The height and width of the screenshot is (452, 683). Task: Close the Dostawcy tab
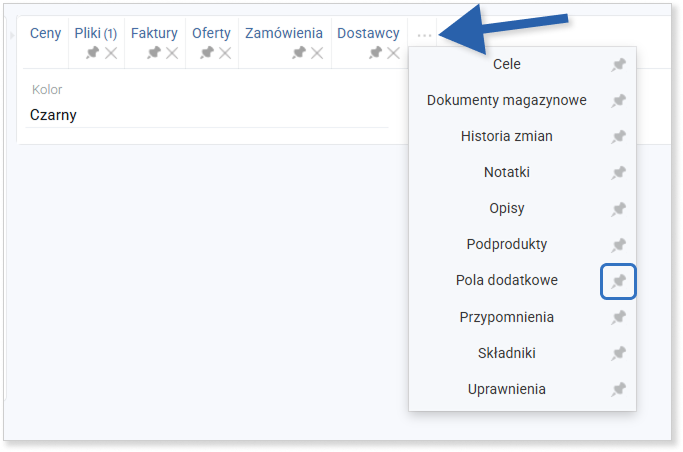tap(393, 53)
